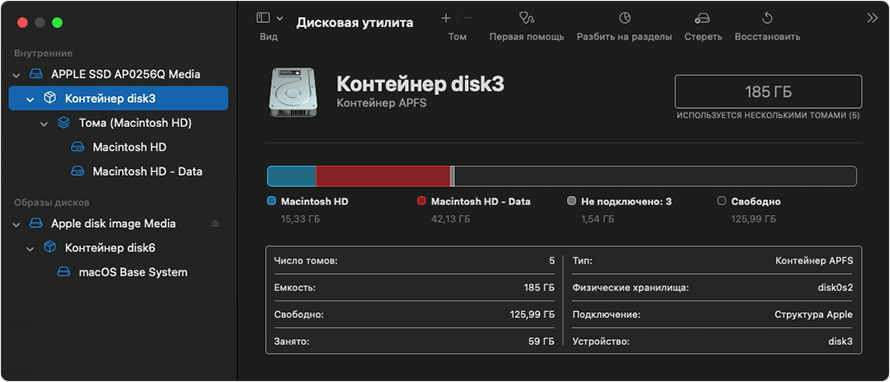Click blue Macintosh HD usage segment

click(292, 176)
